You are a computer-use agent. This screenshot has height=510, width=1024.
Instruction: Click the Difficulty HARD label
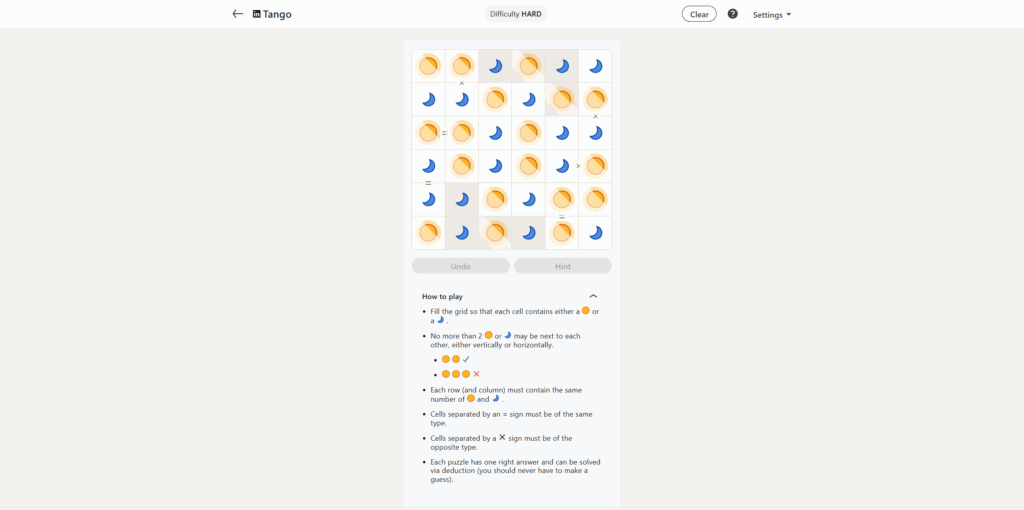tap(516, 14)
